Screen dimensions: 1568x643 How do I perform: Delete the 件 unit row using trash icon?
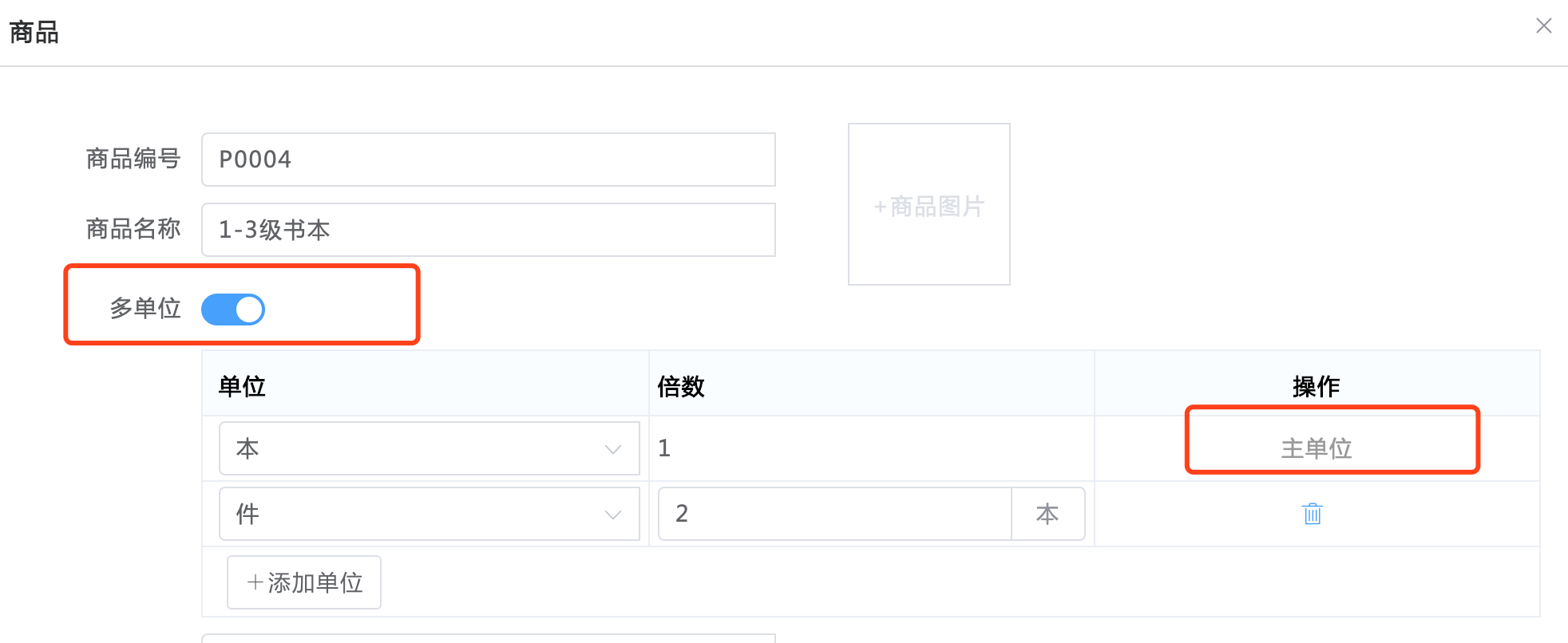(x=1312, y=514)
